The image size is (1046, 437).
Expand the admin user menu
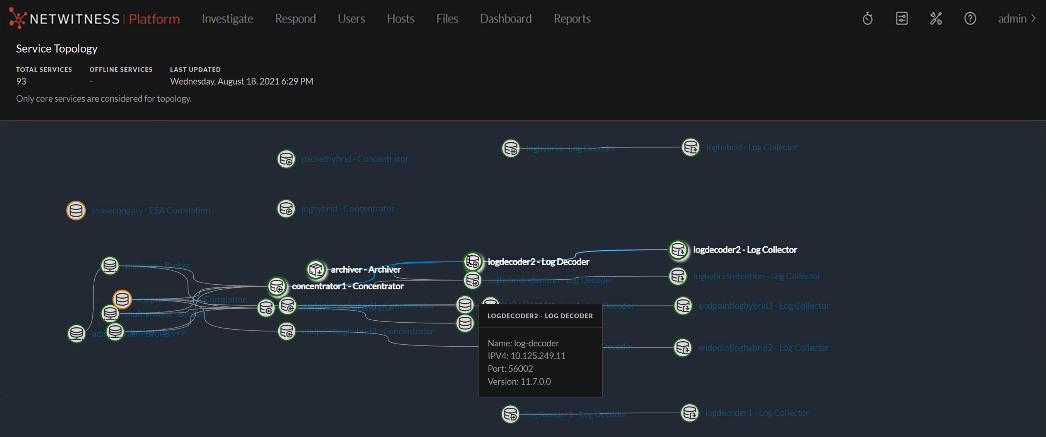point(1017,19)
